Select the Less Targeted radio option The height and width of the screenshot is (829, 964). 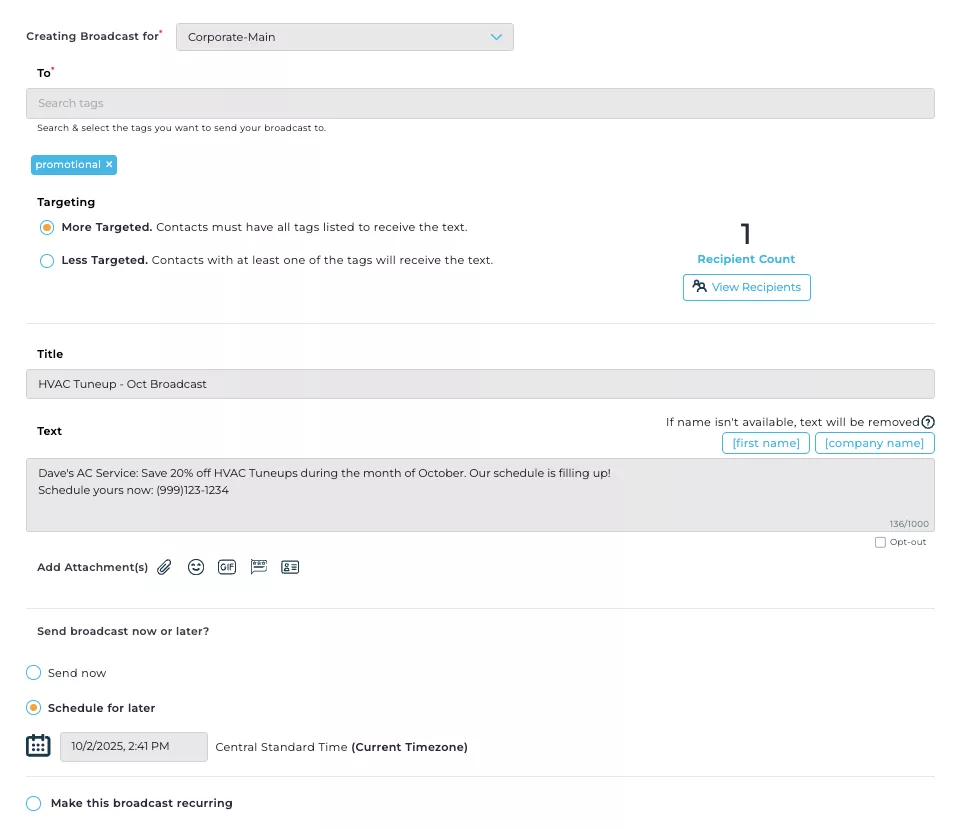(x=47, y=261)
